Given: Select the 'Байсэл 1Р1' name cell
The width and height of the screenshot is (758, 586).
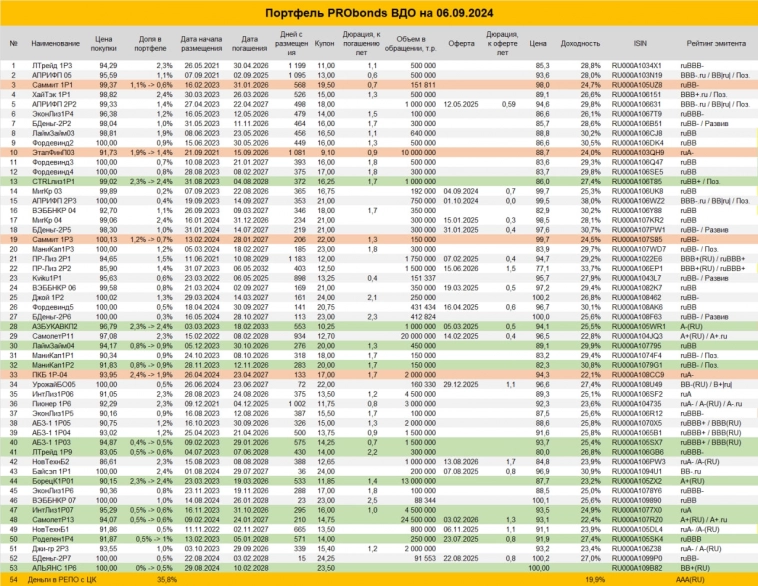Looking at the screenshot, I should (x=51, y=471).
